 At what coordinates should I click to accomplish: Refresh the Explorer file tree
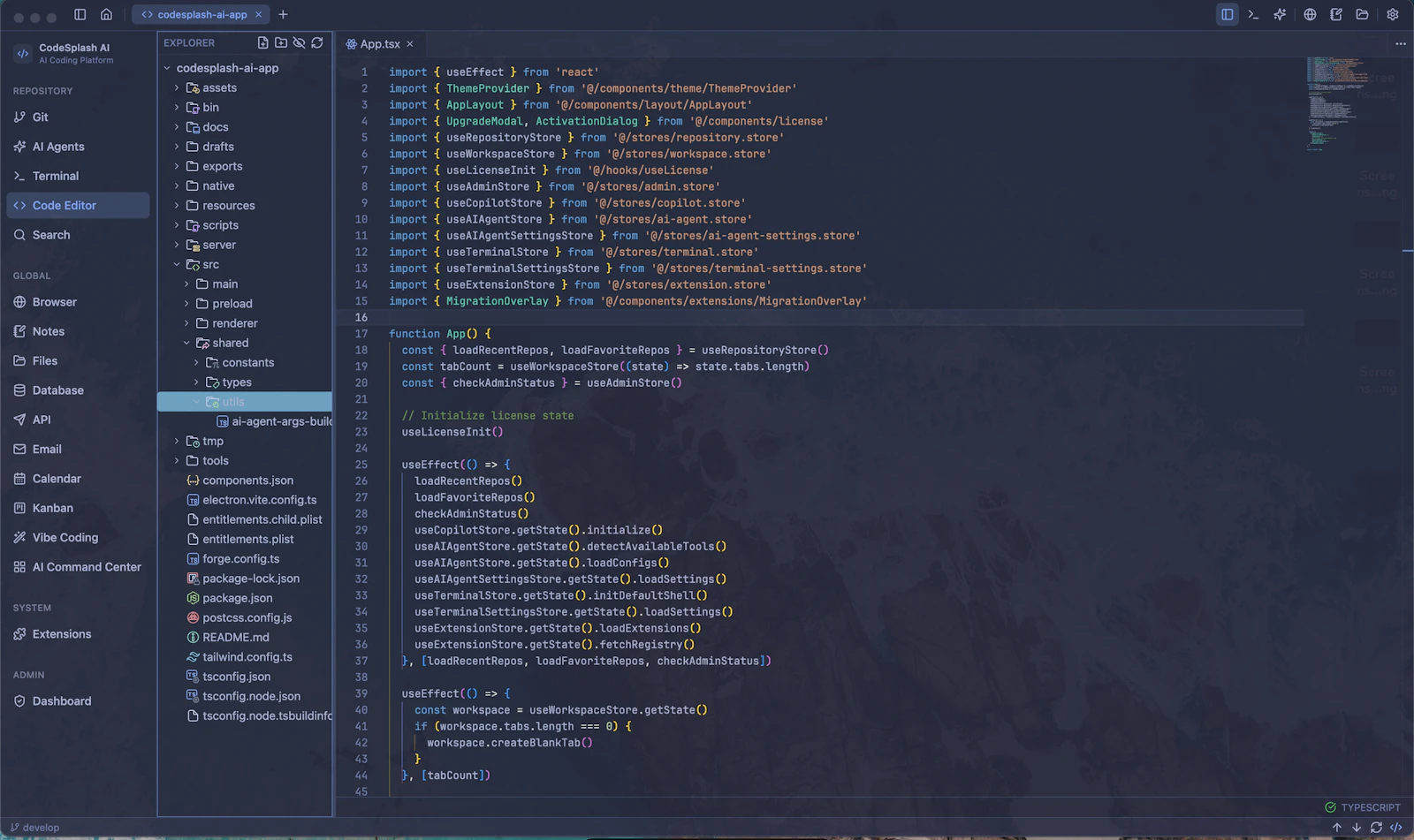pyautogui.click(x=317, y=42)
